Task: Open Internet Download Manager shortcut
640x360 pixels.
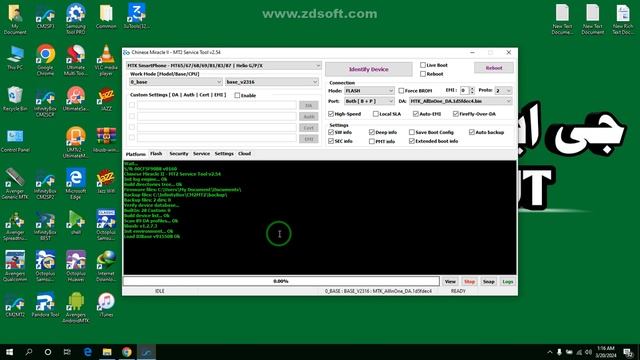Action: coord(106,266)
